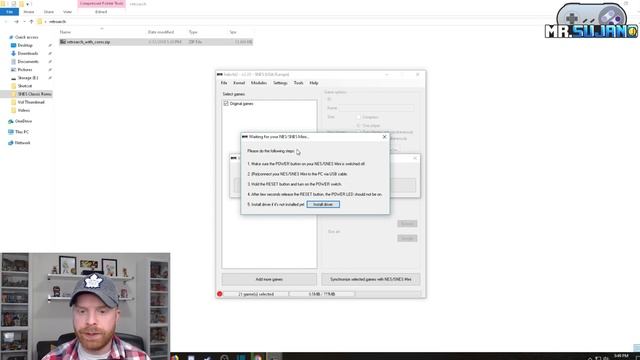The height and width of the screenshot is (360, 640).
Task: Click the retroarch address bar path
Action: pos(58,22)
